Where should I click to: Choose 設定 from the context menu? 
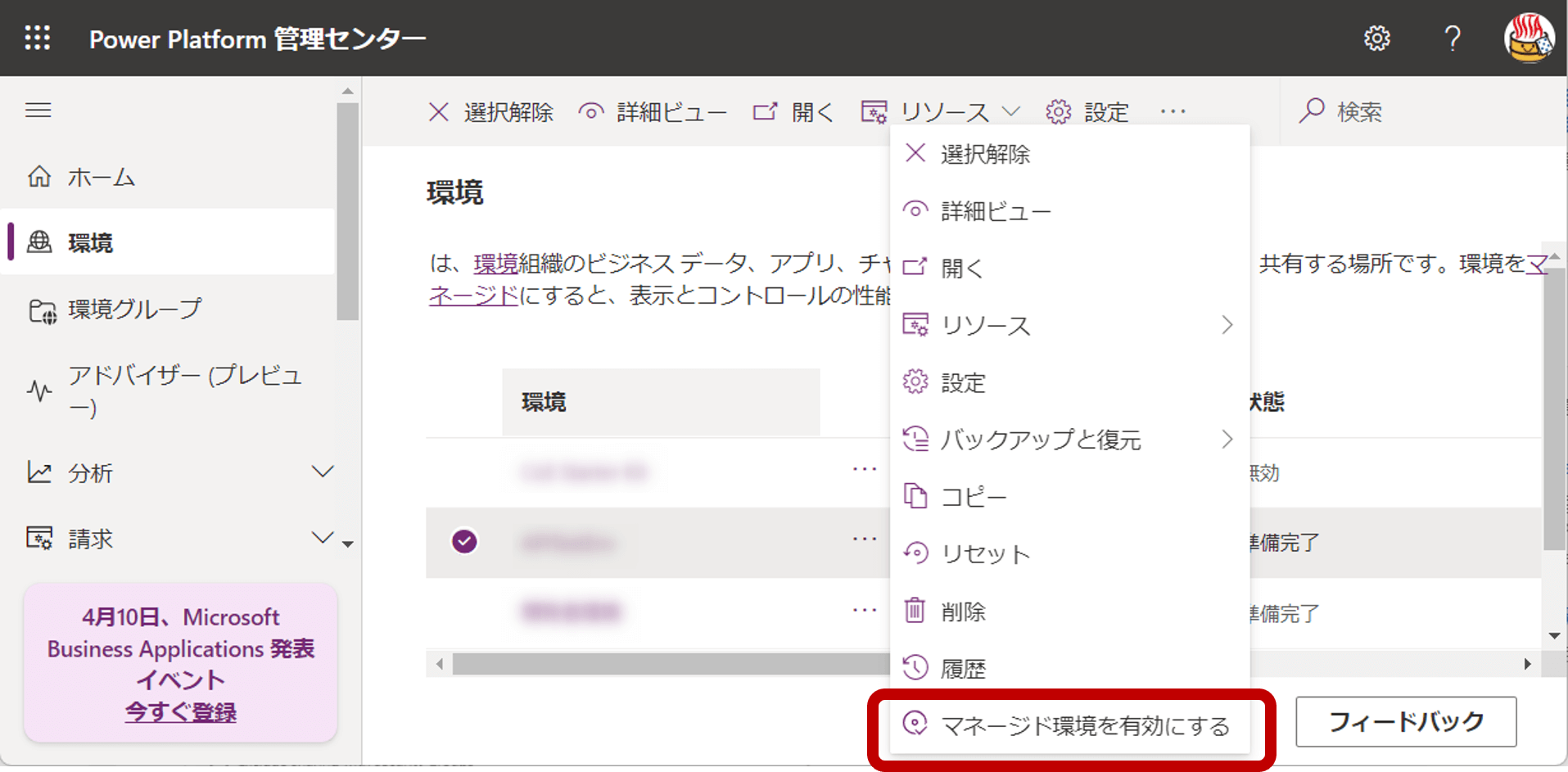coord(1069,382)
